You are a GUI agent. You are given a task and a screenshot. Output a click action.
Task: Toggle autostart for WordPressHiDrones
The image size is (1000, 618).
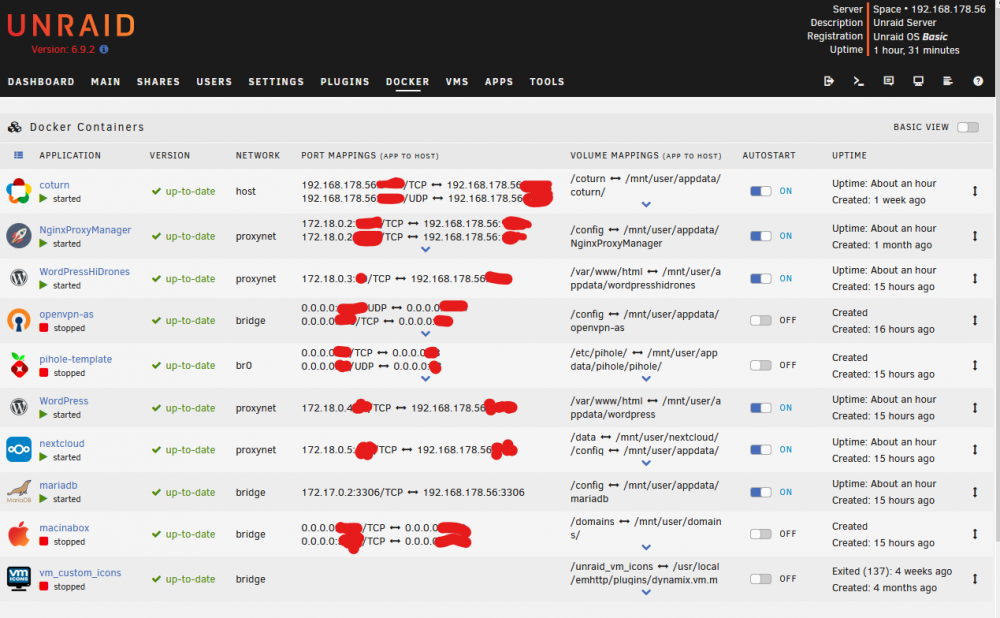pyautogui.click(x=760, y=278)
